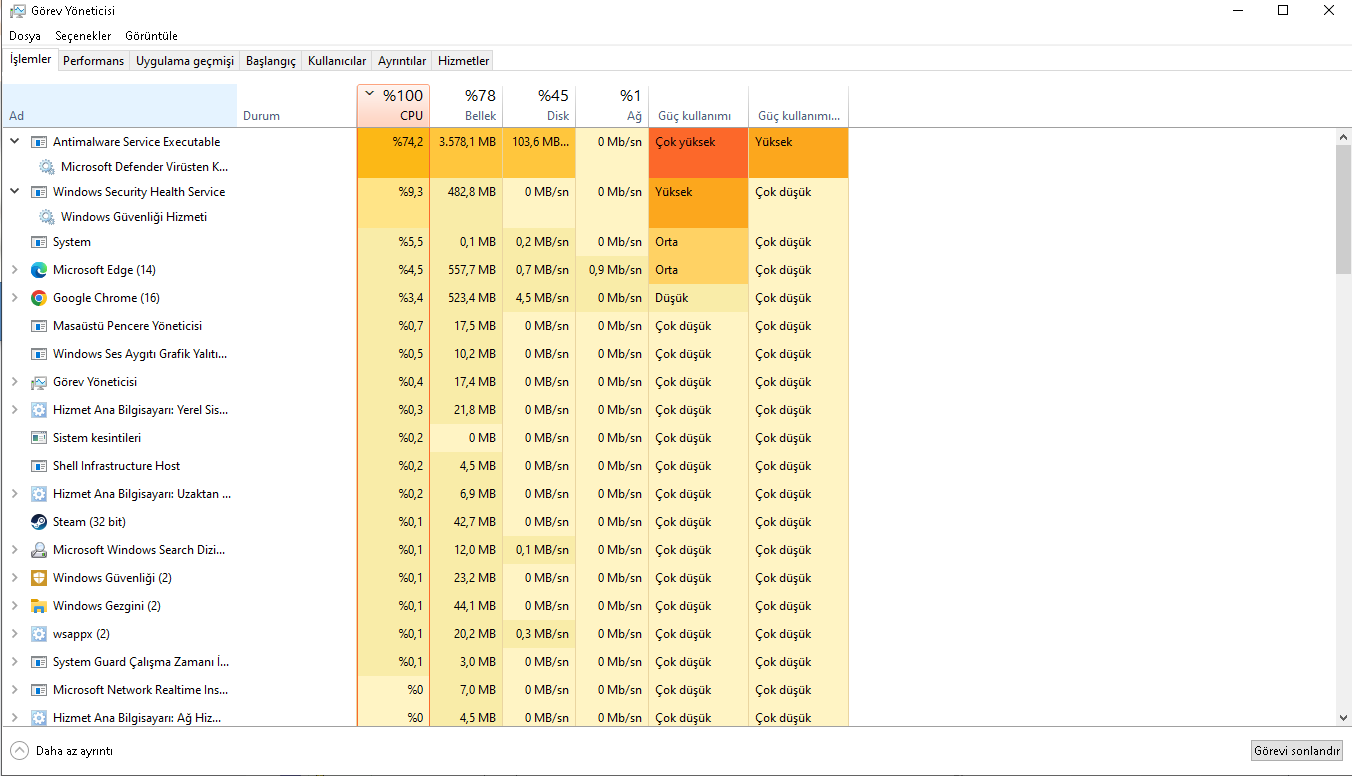Click the Hizmet Ana Bilgisayarı: Yerel Sis gear icon

click(39, 410)
